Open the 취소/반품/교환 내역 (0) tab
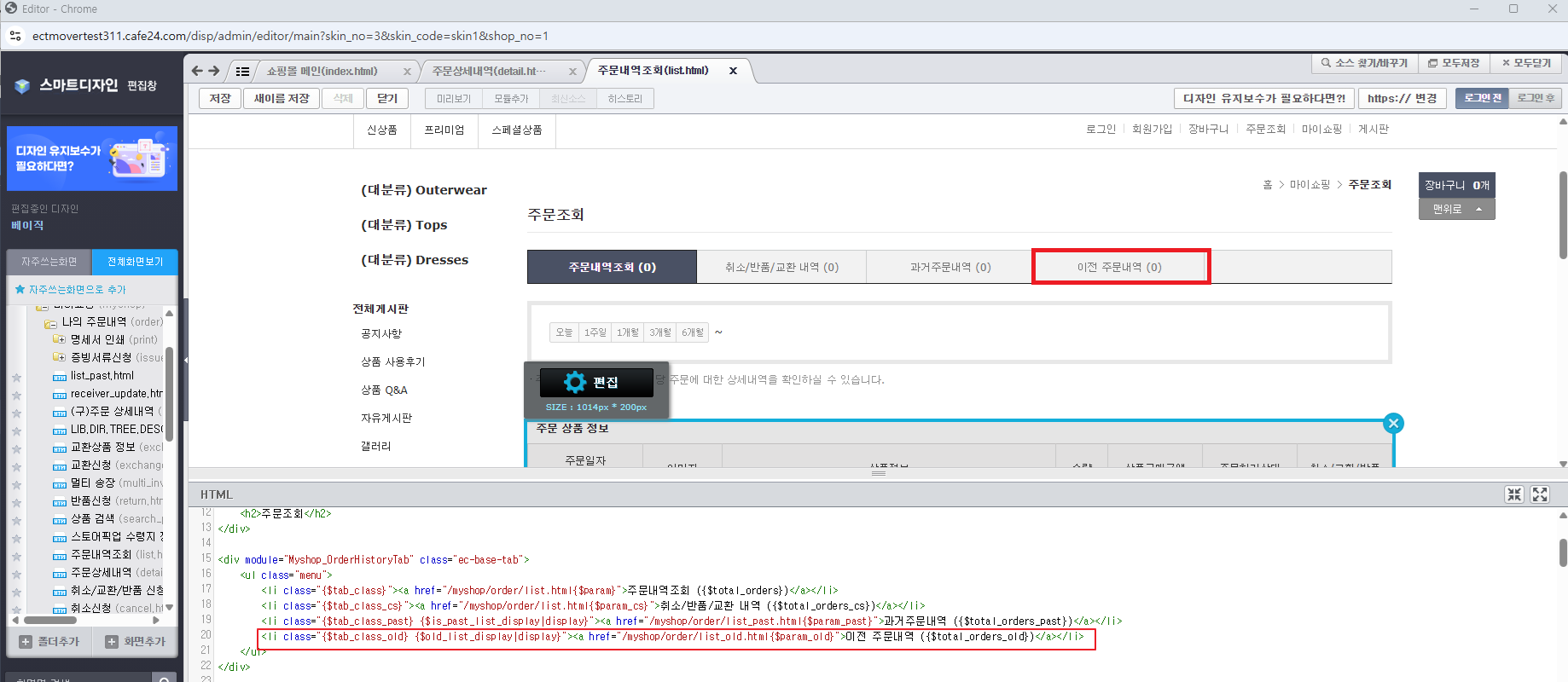Image resolution: width=1568 pixels, height=682 pixels. 781,267
